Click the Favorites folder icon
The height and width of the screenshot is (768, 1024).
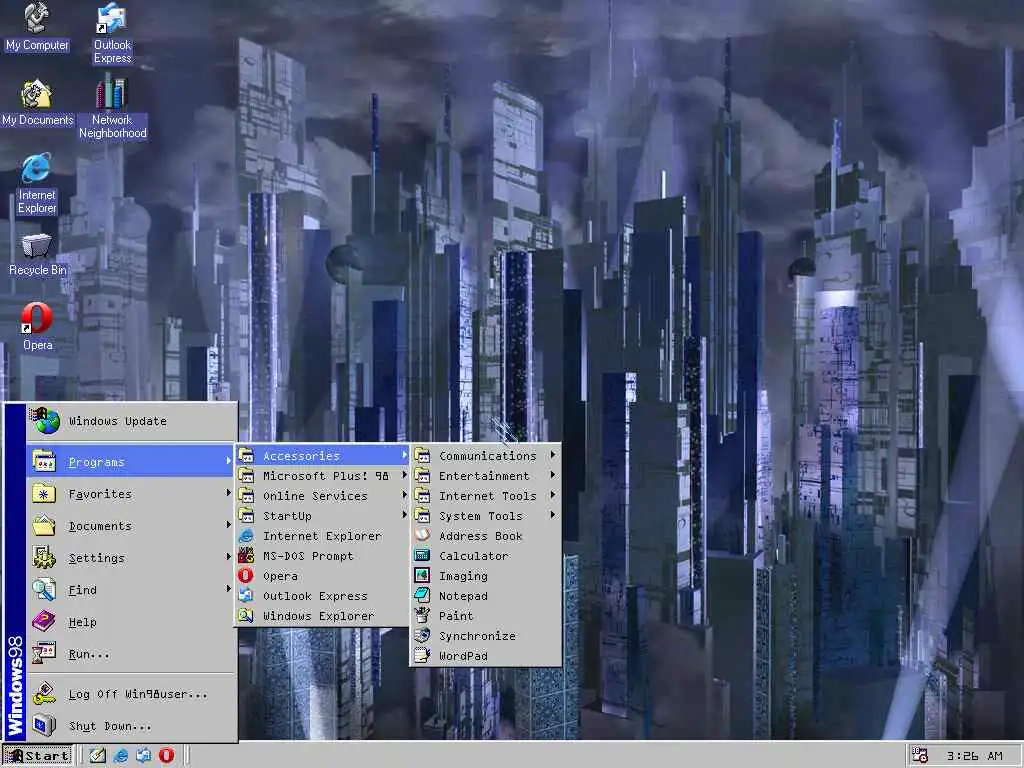pyautogui.click(x=44, y=493)
